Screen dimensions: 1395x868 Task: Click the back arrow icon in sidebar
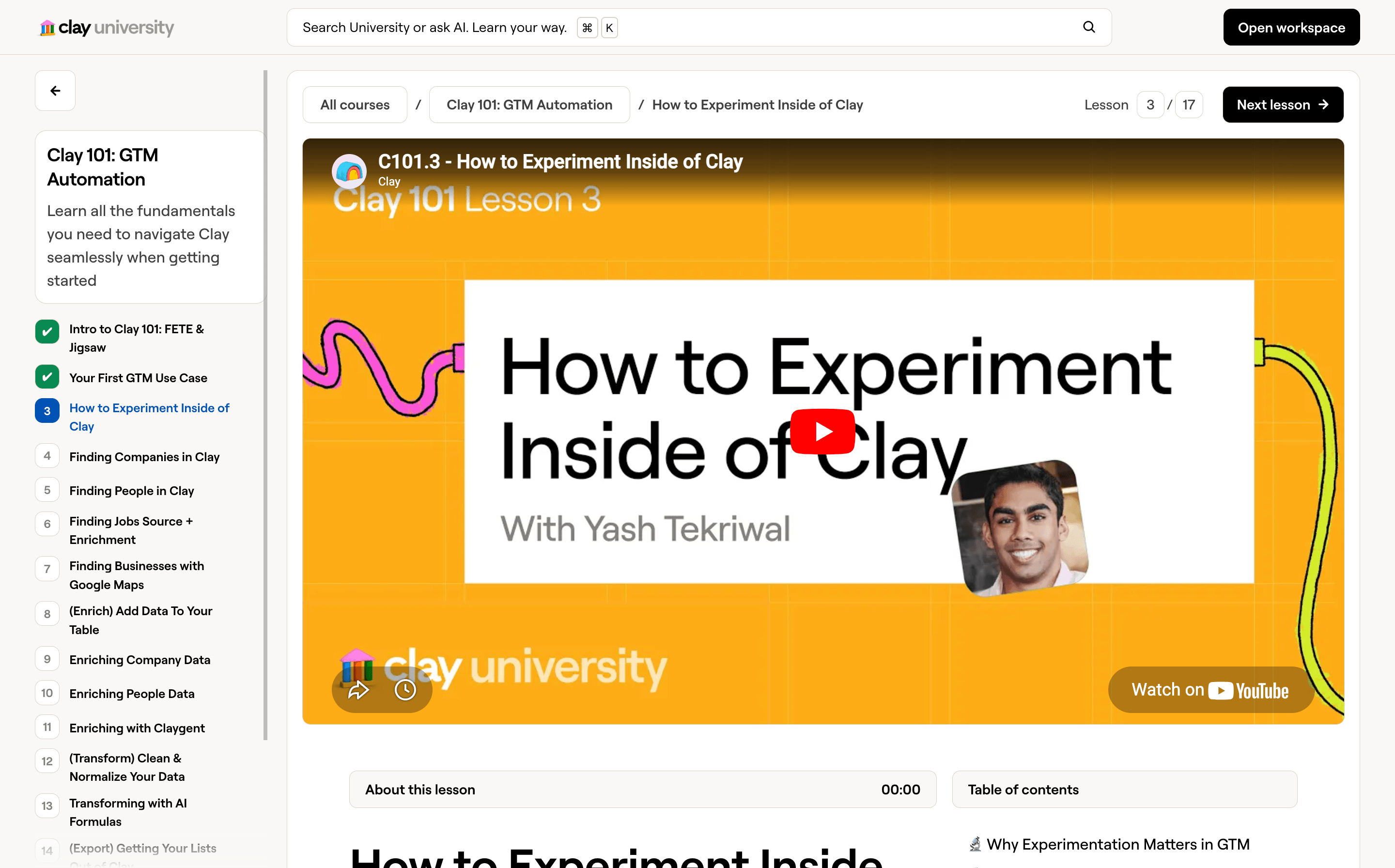(x=55, y=91)
